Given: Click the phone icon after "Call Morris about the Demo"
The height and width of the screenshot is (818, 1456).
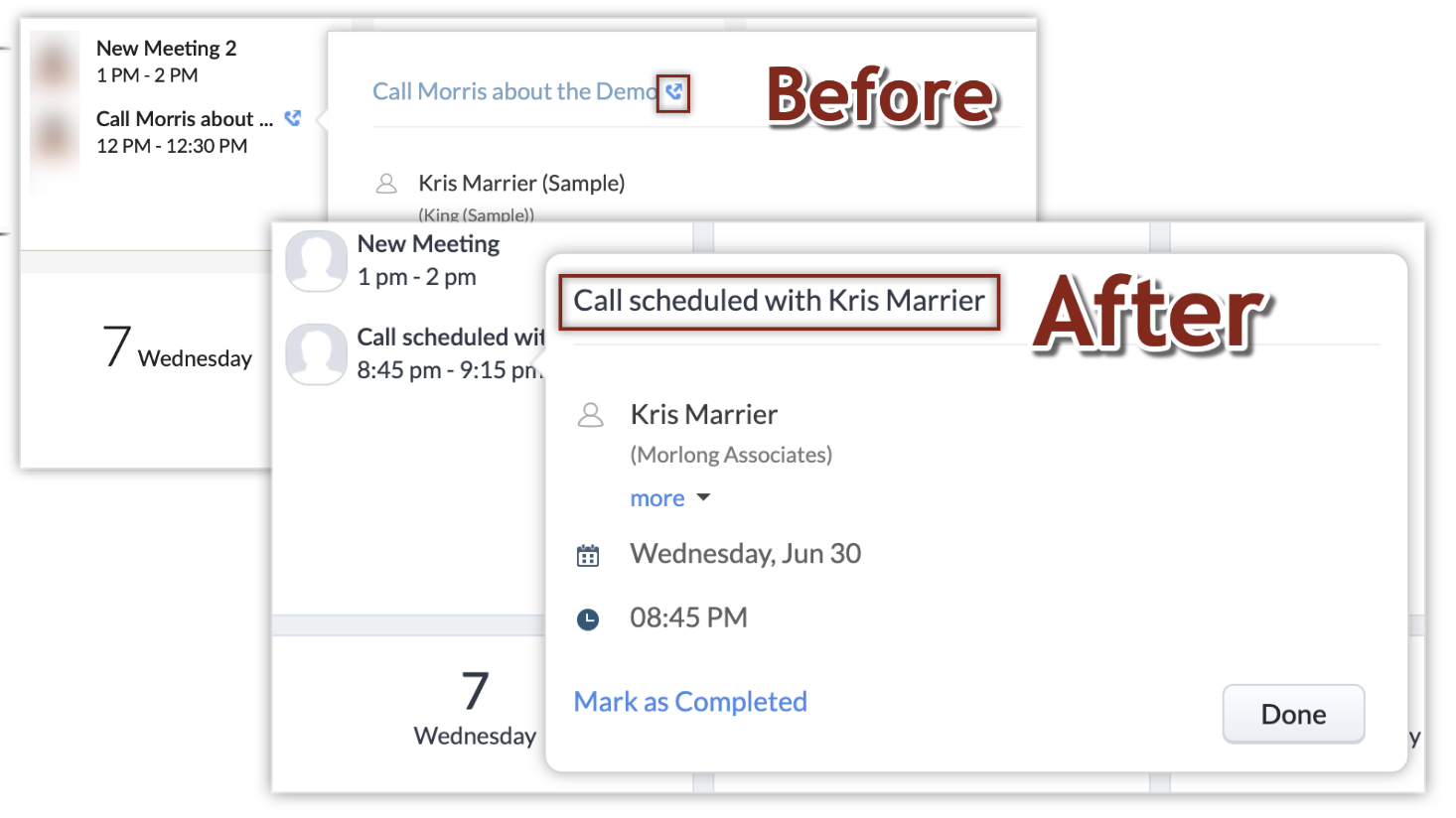Looking at the screenshot, I should coord(673,92).
